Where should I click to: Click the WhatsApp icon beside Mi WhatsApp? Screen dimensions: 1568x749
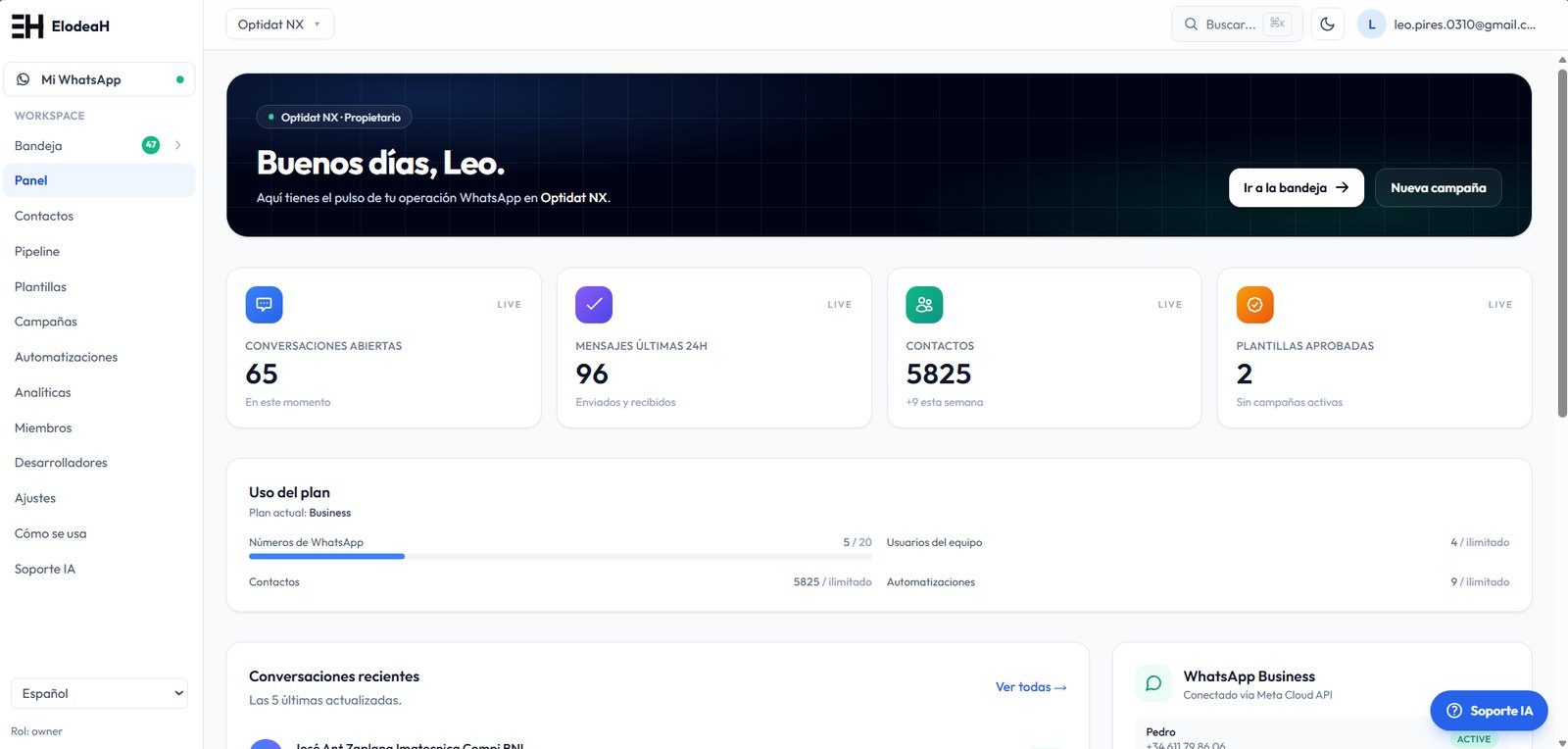[24, 79]
